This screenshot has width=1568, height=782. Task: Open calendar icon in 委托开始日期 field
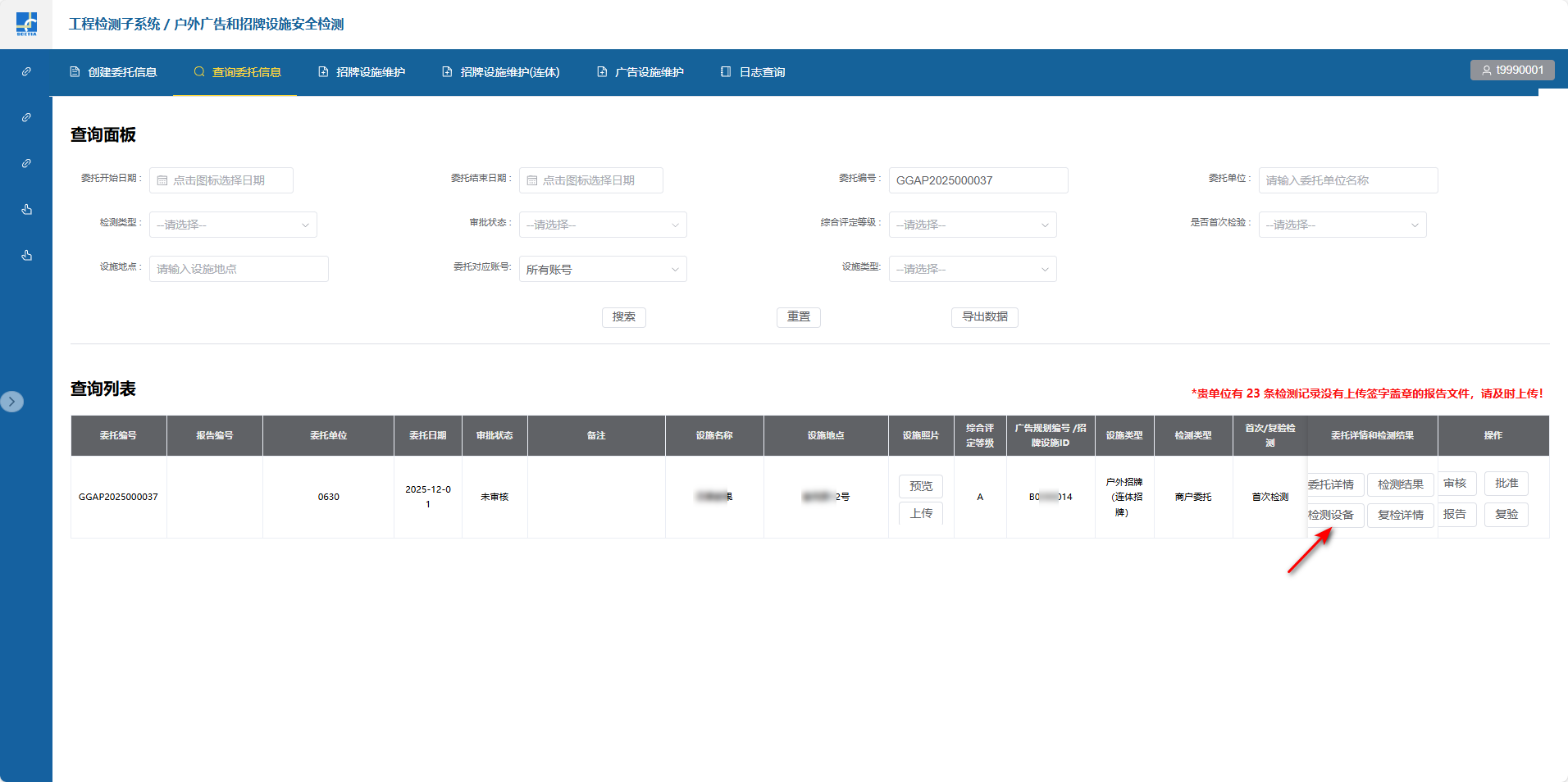tap(162, 180)
